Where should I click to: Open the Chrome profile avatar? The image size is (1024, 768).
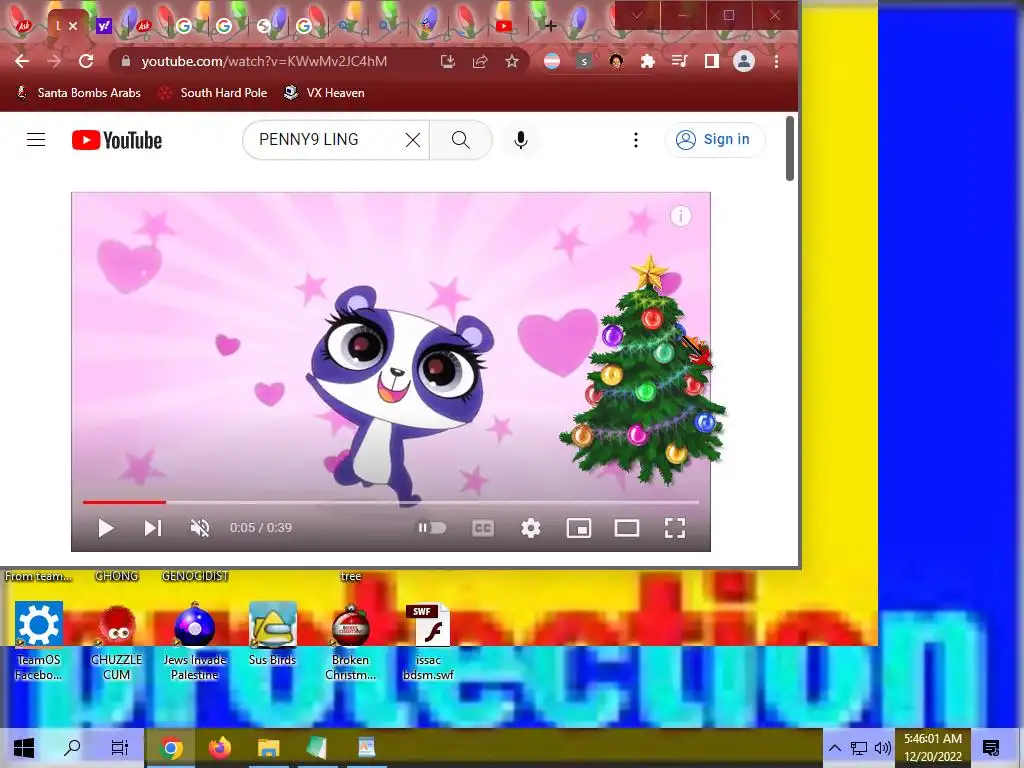744,61
